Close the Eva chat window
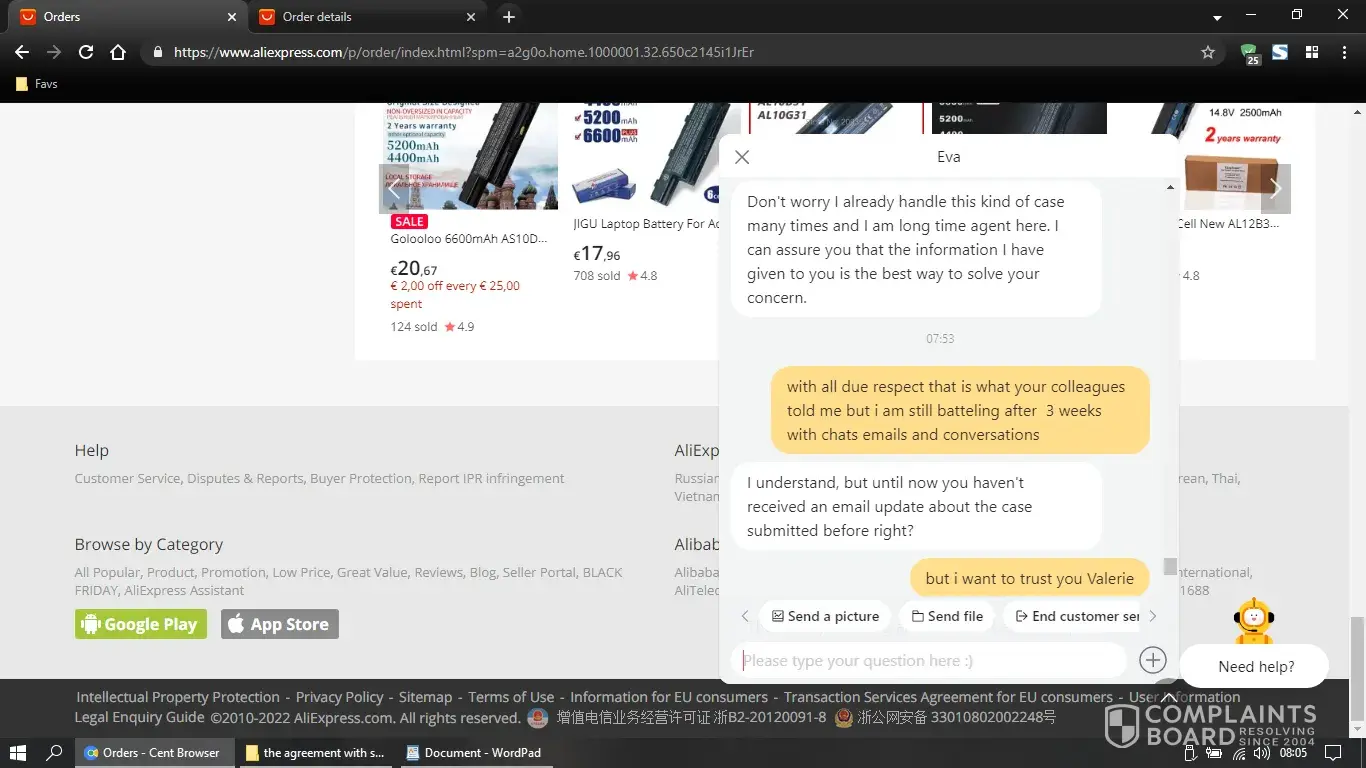 click(x=742, y=157)
